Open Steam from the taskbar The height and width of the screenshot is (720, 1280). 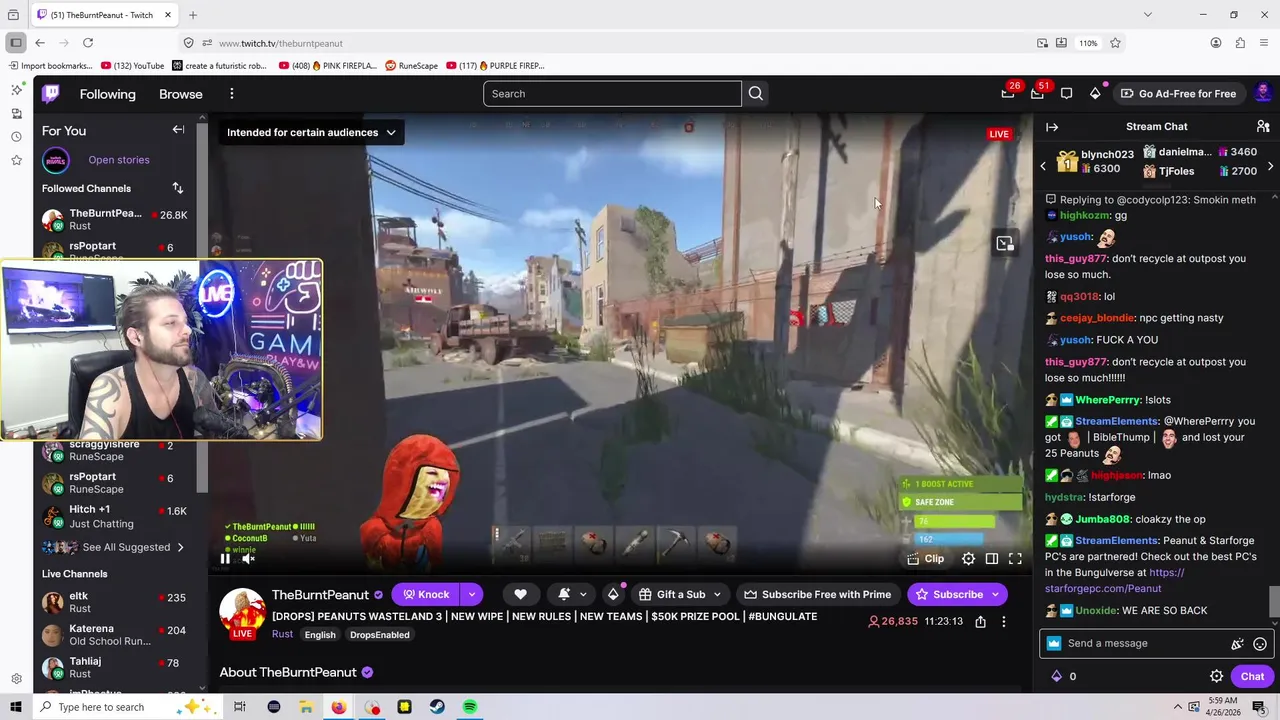pyautogui.click(x=437, y=707)
